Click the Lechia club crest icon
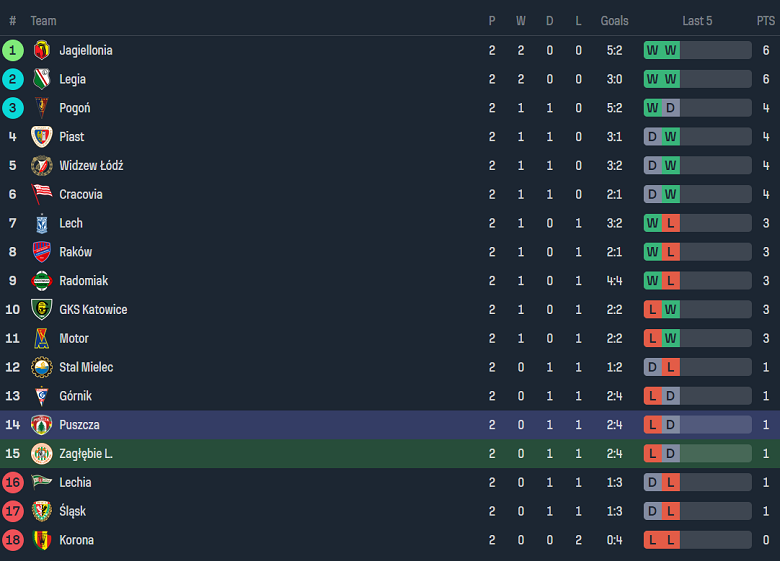Image resolution: width=780 pixels, height=561 pixels. [x=41, y=482]
